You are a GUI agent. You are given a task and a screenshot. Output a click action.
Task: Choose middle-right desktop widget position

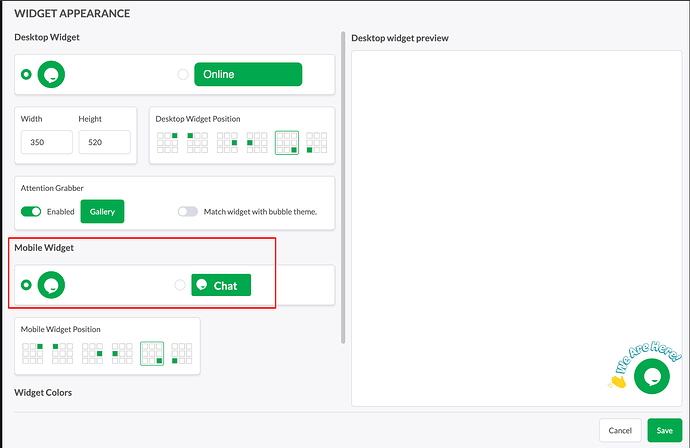227,143
